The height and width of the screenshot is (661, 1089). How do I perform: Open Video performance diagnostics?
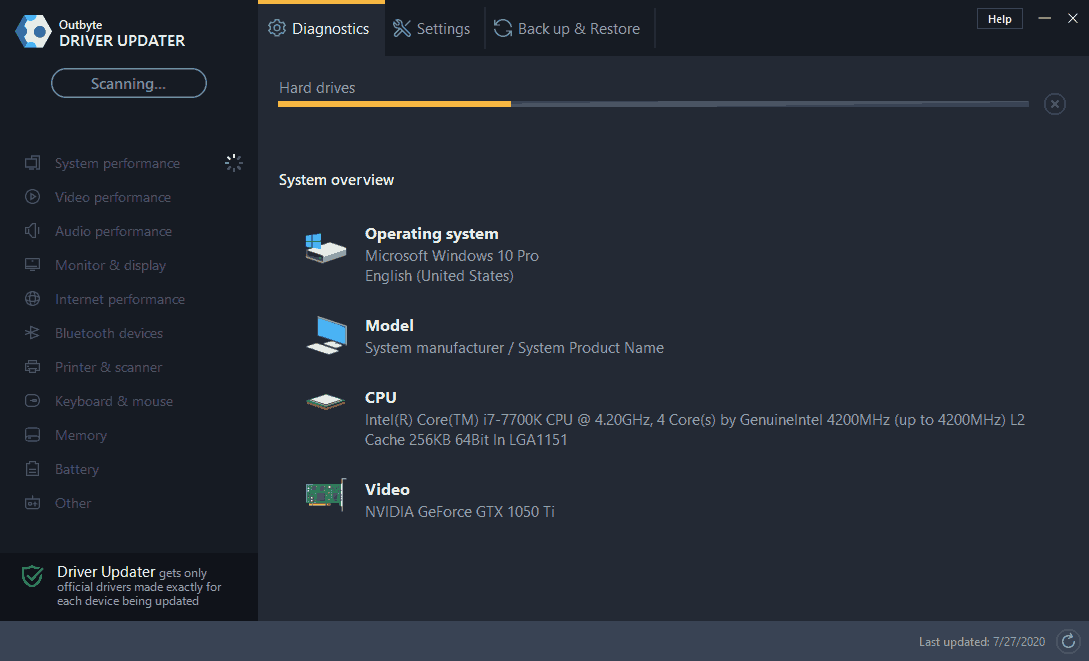110,197
